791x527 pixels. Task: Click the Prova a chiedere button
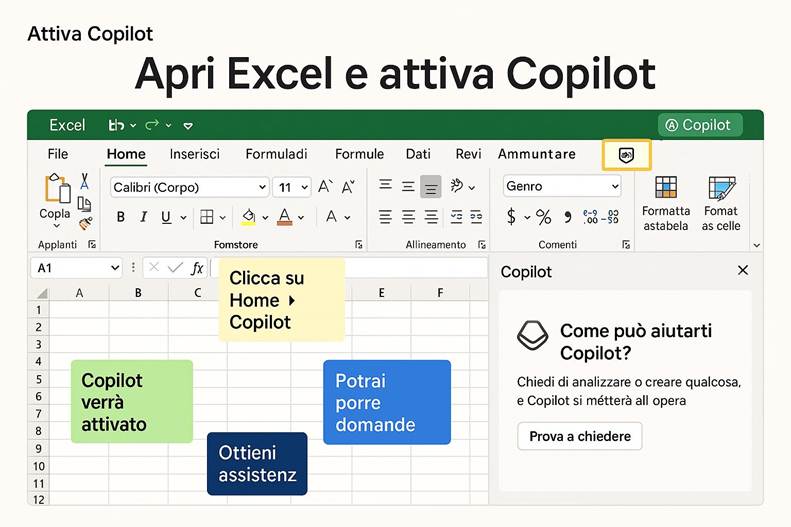click(x=580, y=436)
